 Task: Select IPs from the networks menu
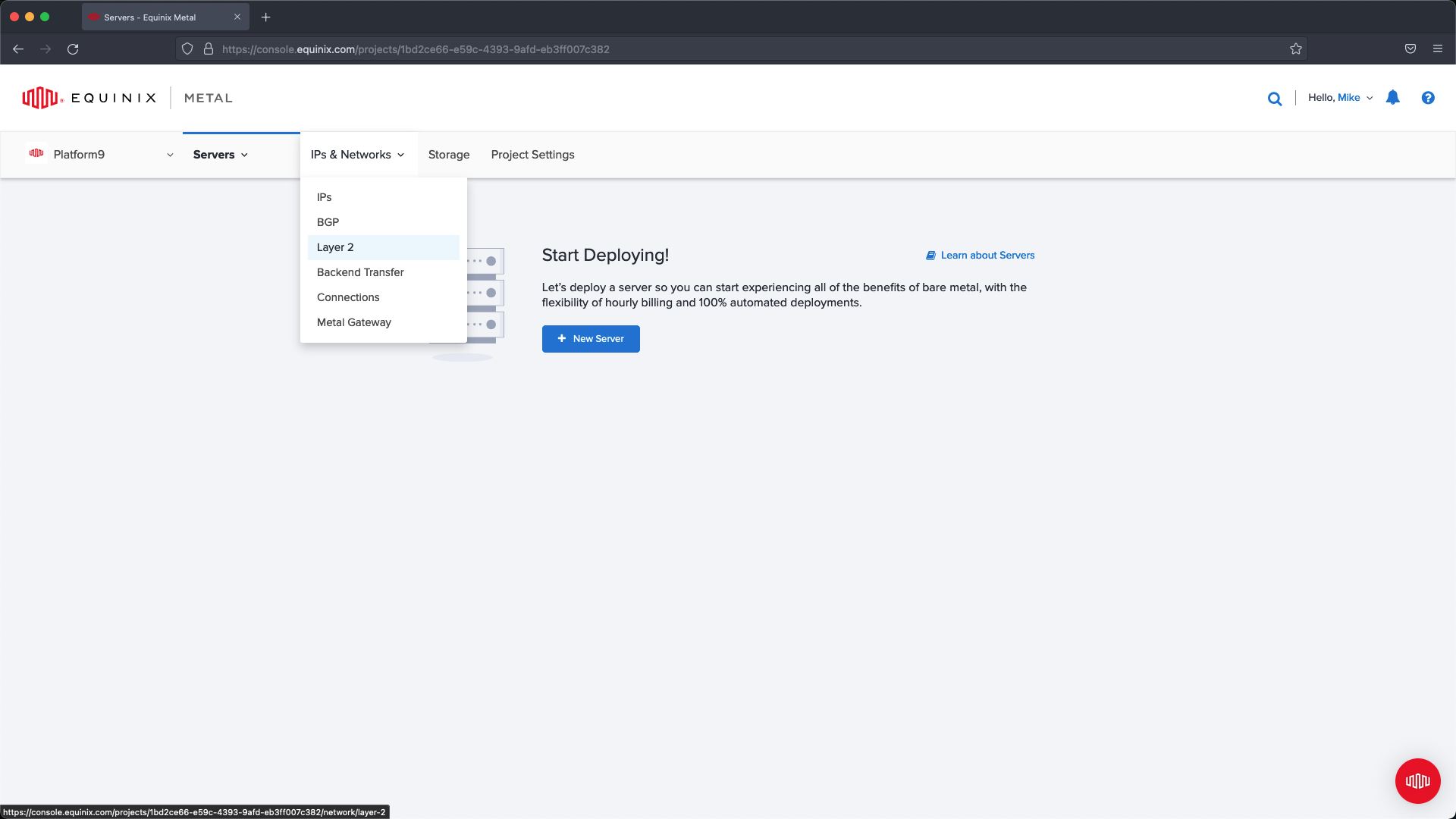pyautogui.click(x=384, y=197)
